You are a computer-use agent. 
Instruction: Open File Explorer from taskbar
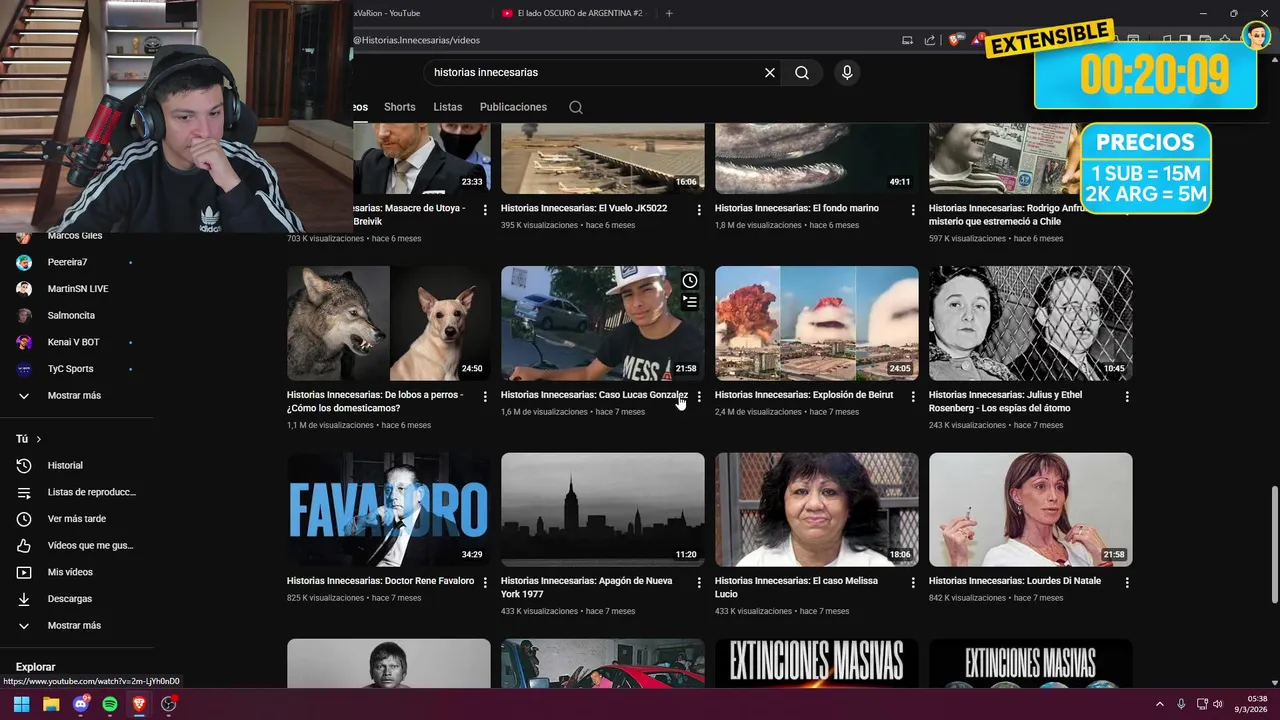coord(51,704)
